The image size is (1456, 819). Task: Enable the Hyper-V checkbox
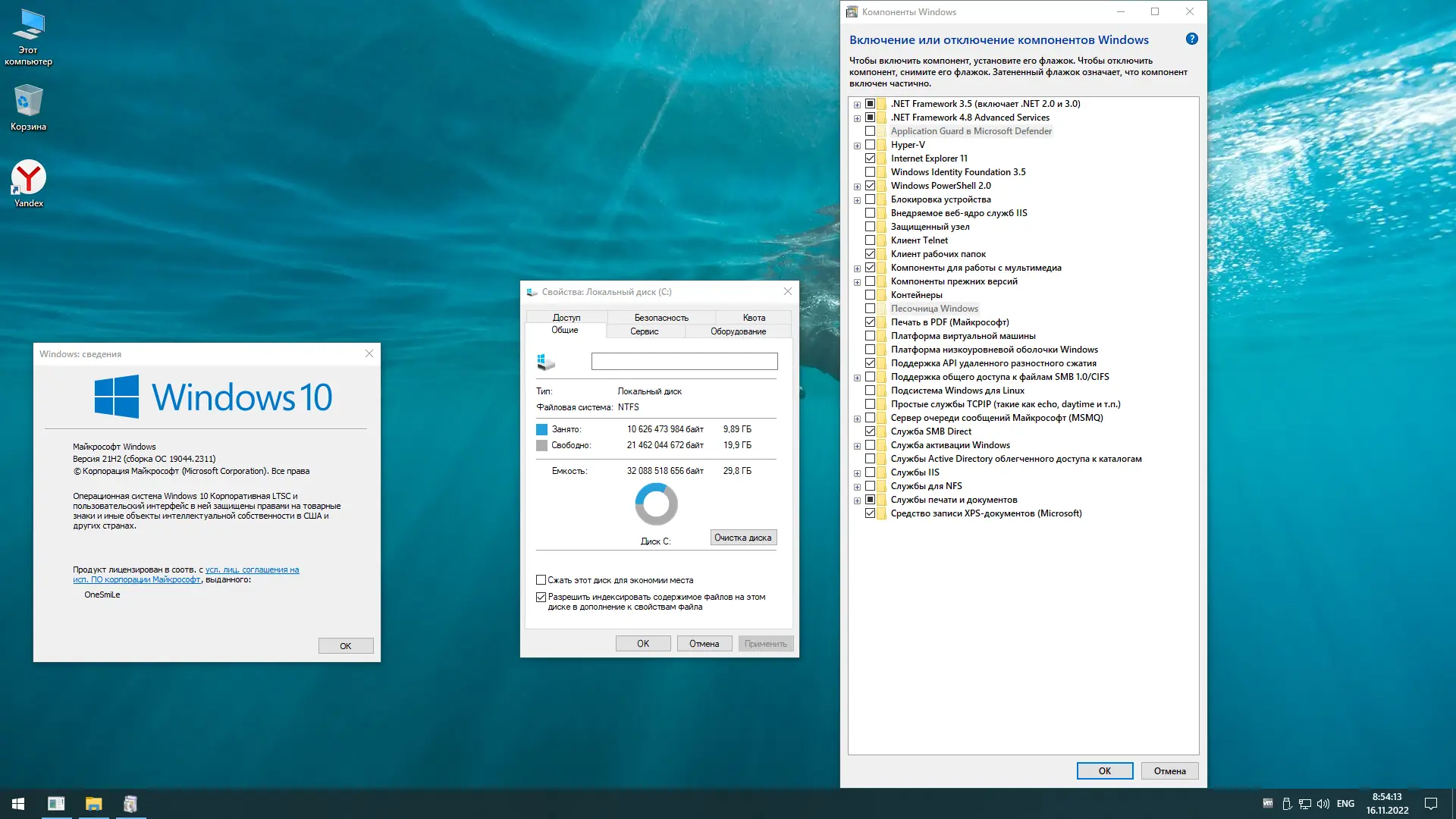[870, 145]
